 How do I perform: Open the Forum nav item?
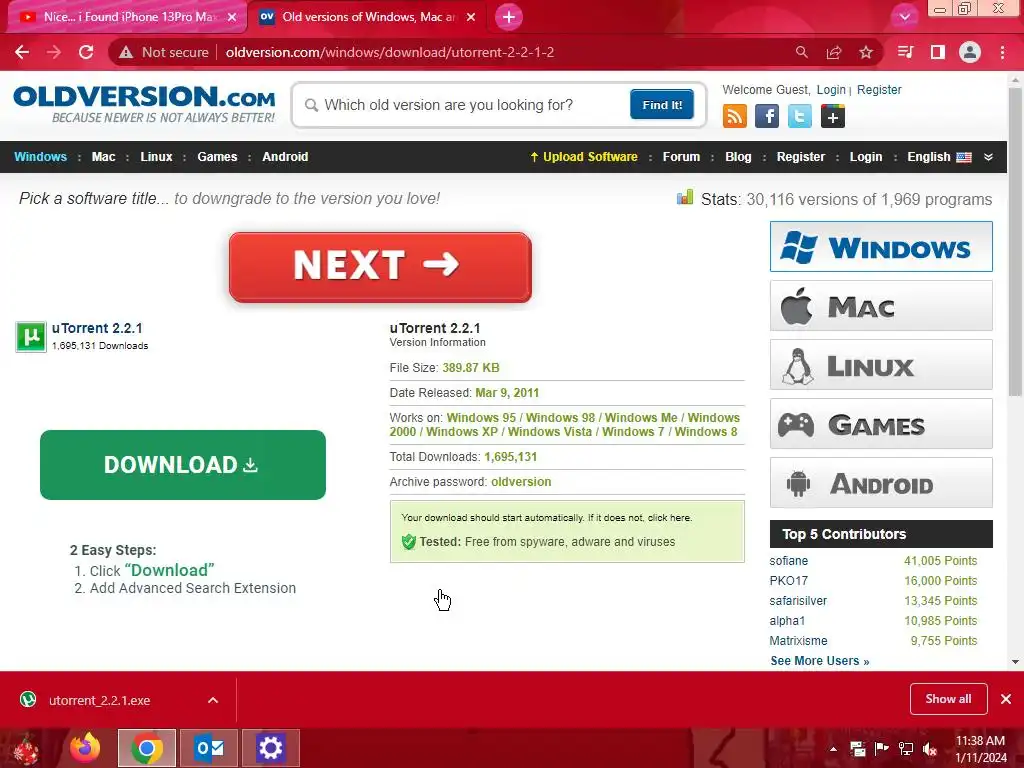tap(681, 157)
